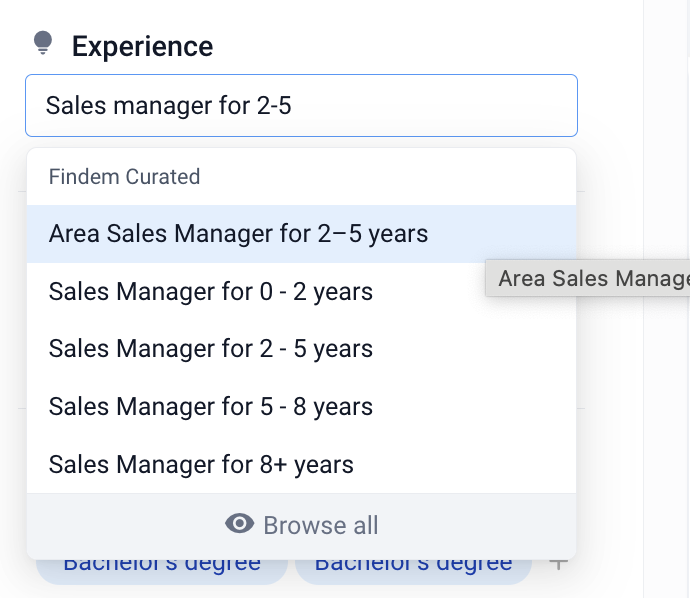Choose "Sales Manager for 0 - 2 years"
Viewport: 690px width, 598px height.
(x=210, y=292)
